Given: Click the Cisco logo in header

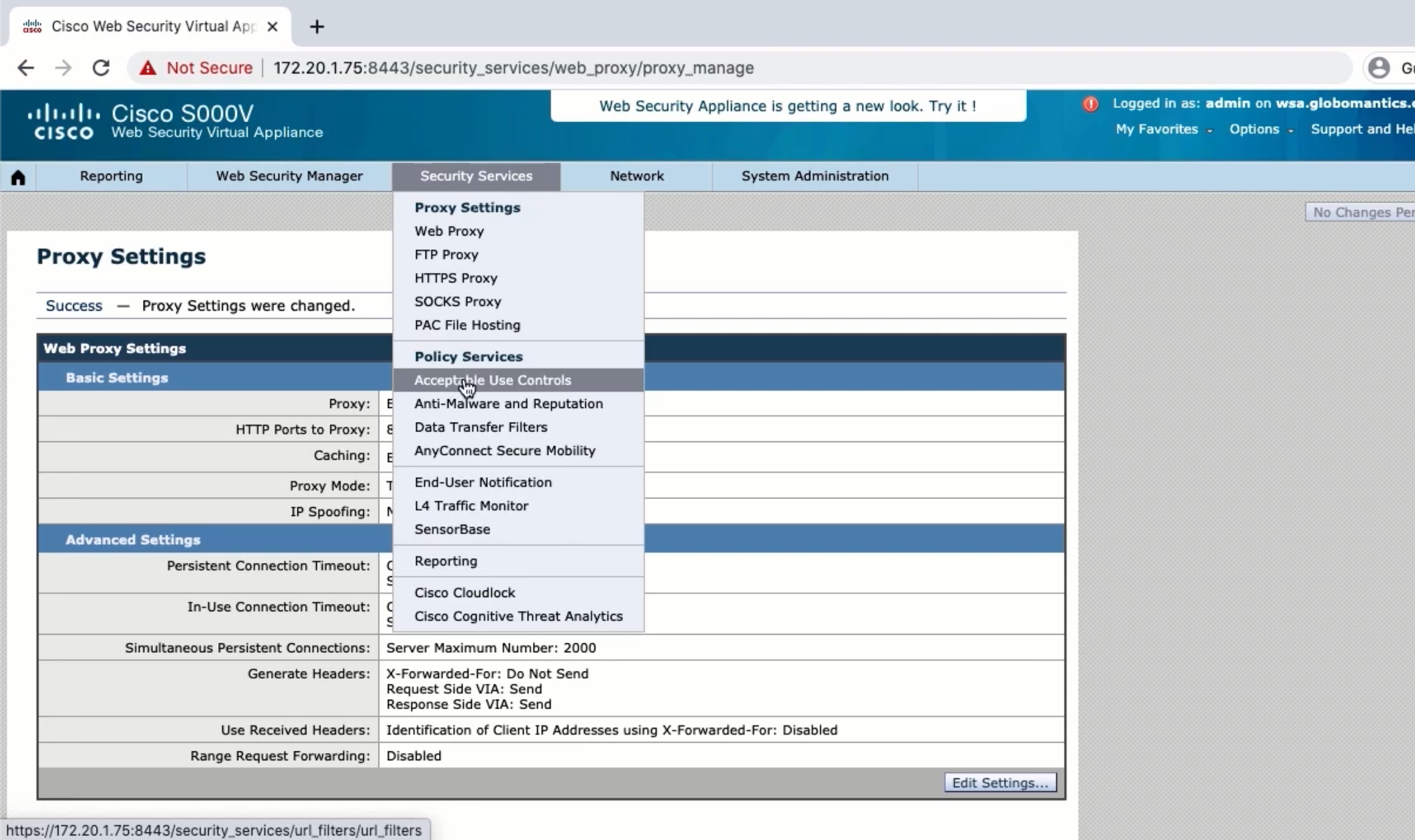Looking at the screenshot, I should point(64,121).
